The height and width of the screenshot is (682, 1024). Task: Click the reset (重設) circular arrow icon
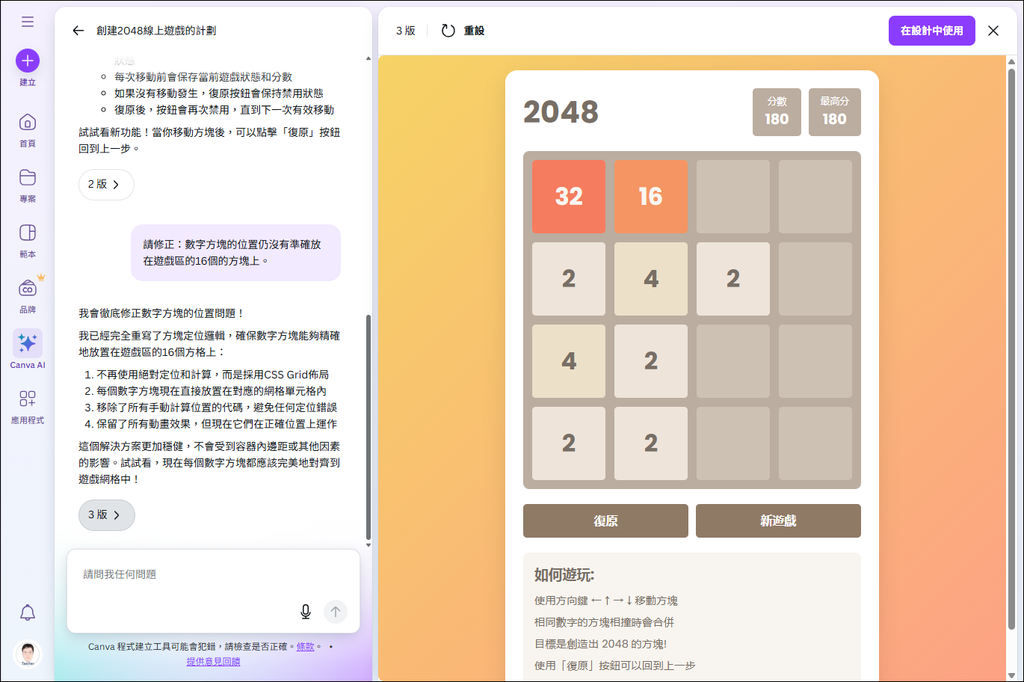[x=448, y=31]
